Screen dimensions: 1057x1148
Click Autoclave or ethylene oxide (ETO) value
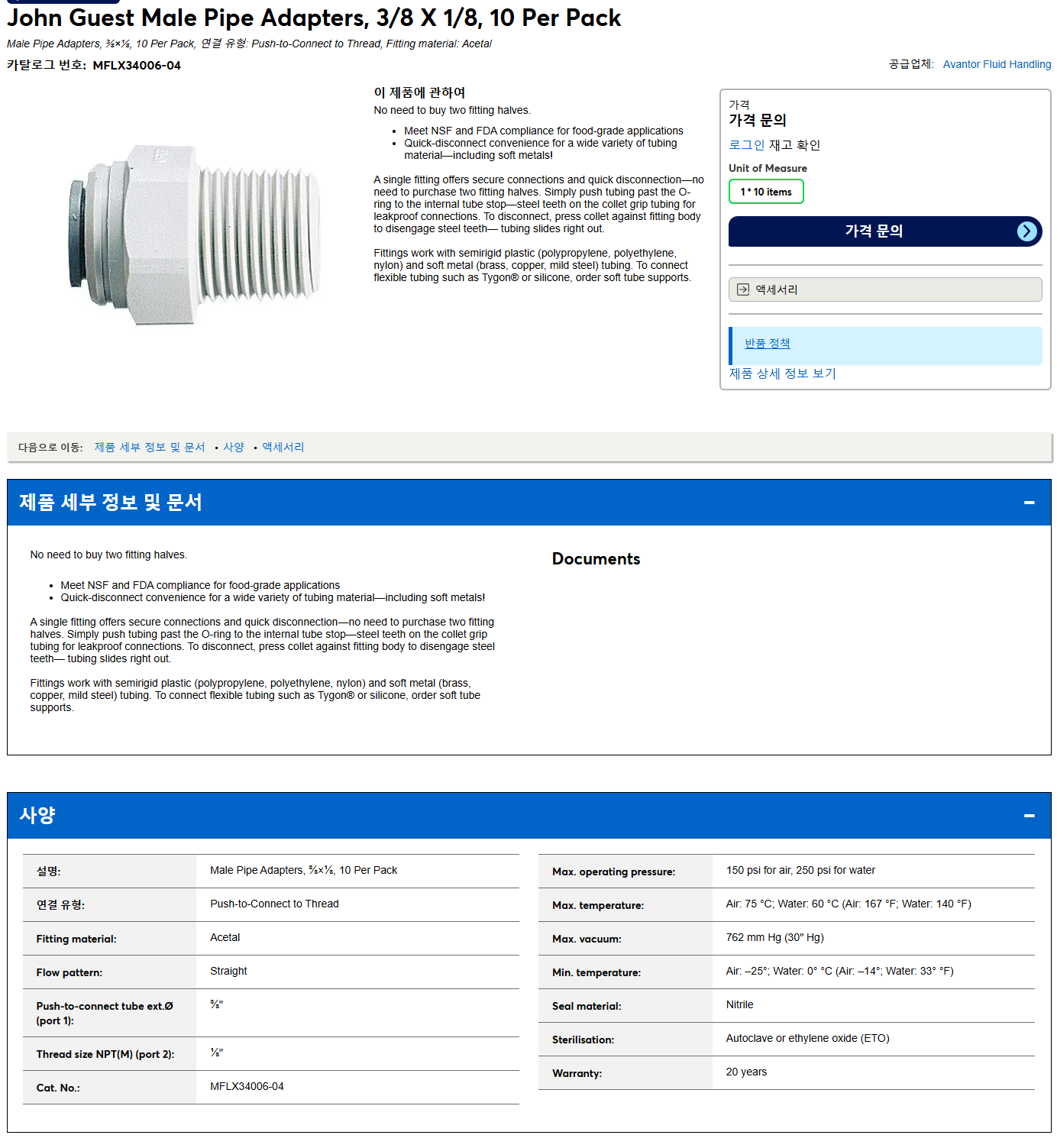tap(807, 1038)
